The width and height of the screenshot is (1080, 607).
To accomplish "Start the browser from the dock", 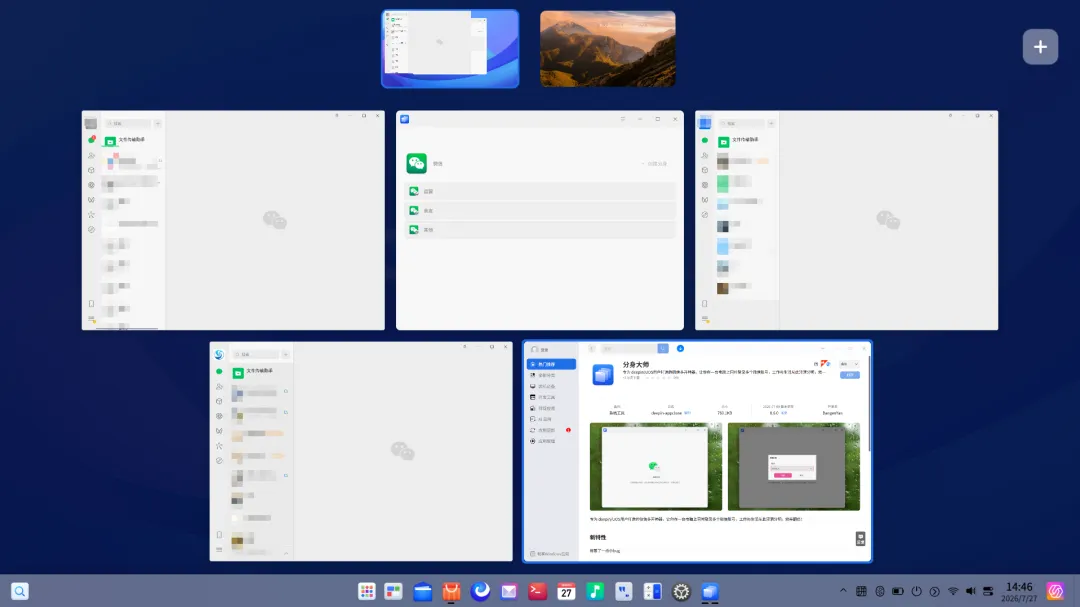I will 480,591.
